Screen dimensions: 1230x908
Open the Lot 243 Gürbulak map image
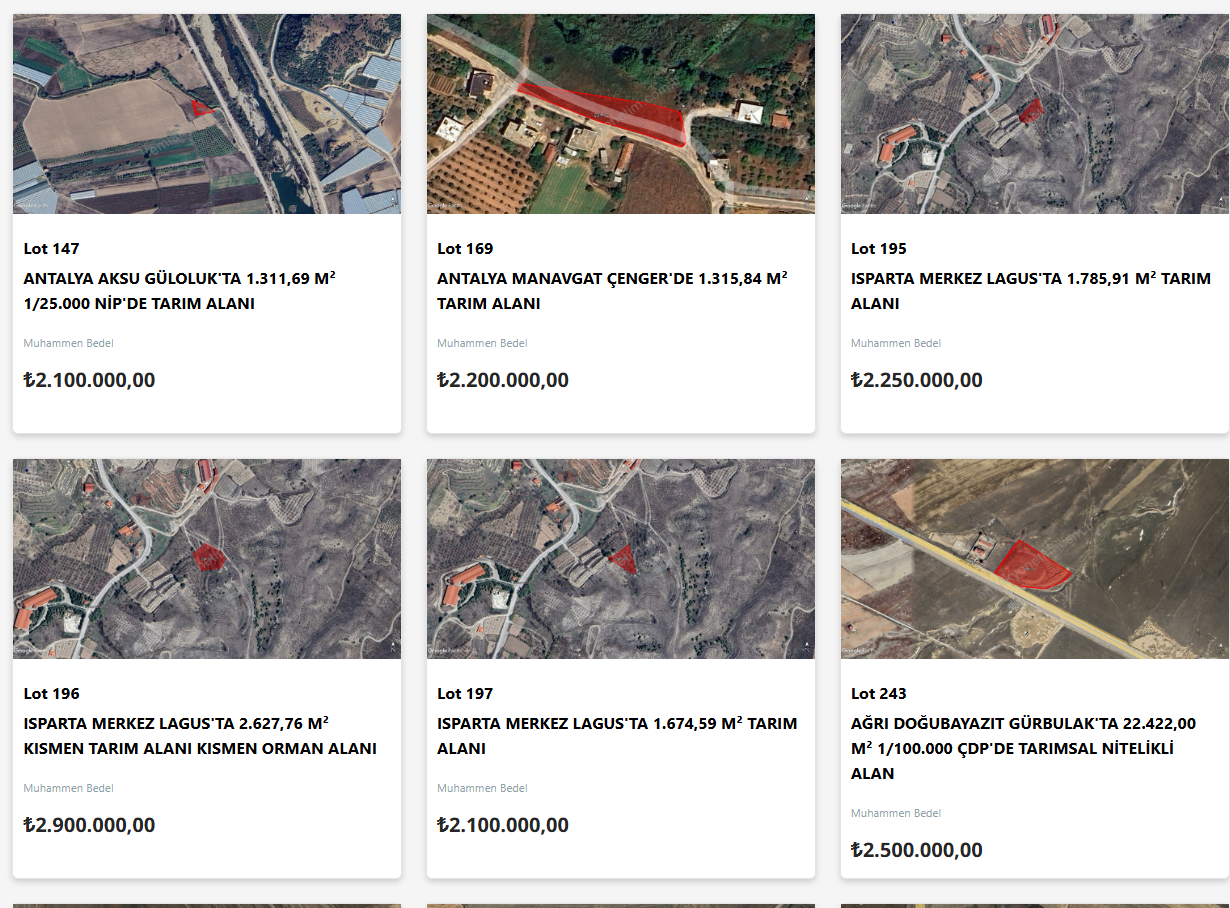(1034, 558)
